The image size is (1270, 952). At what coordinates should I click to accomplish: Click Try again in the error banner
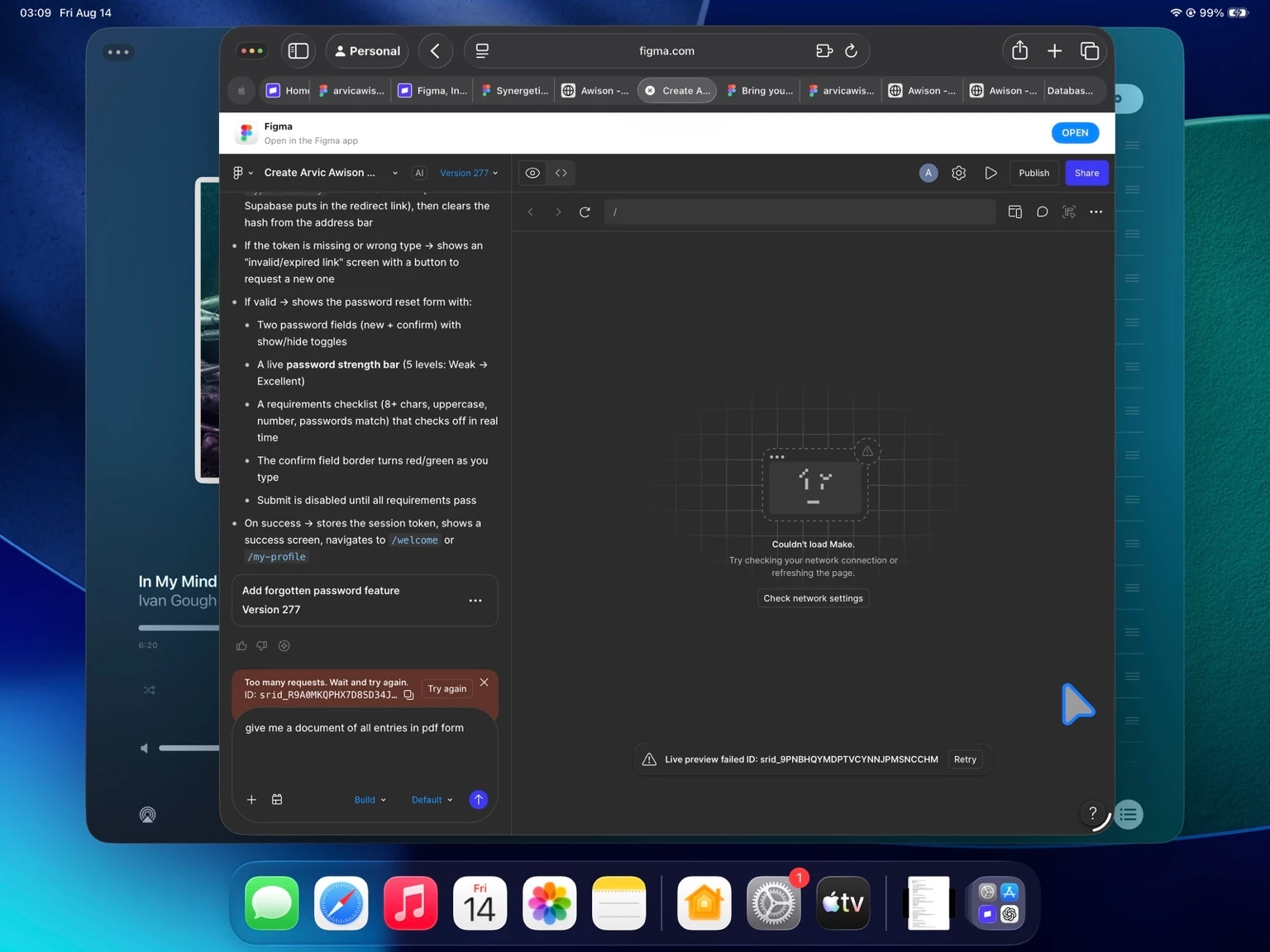[x=447, y=689]
